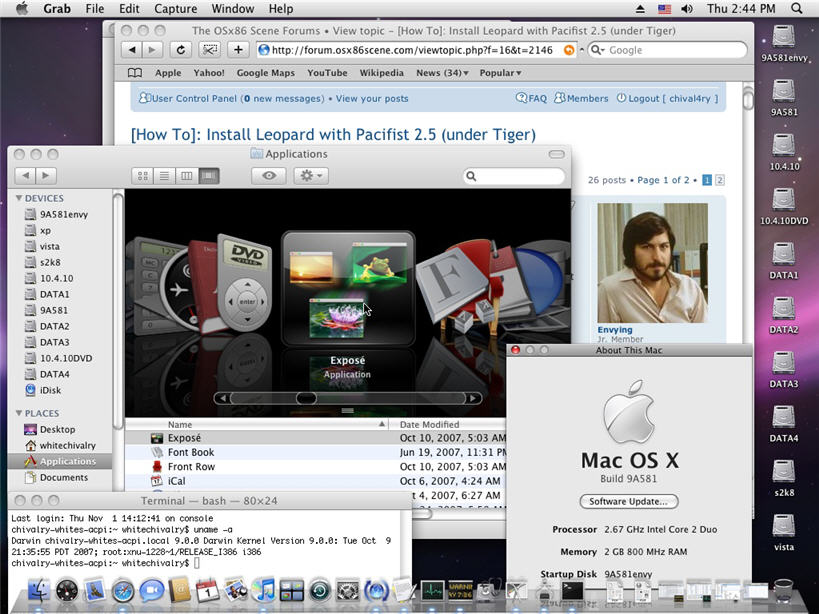Select the 10.4.10DVD desktop drive icon
Screen dimensions: 819x614
coord(783,206)
